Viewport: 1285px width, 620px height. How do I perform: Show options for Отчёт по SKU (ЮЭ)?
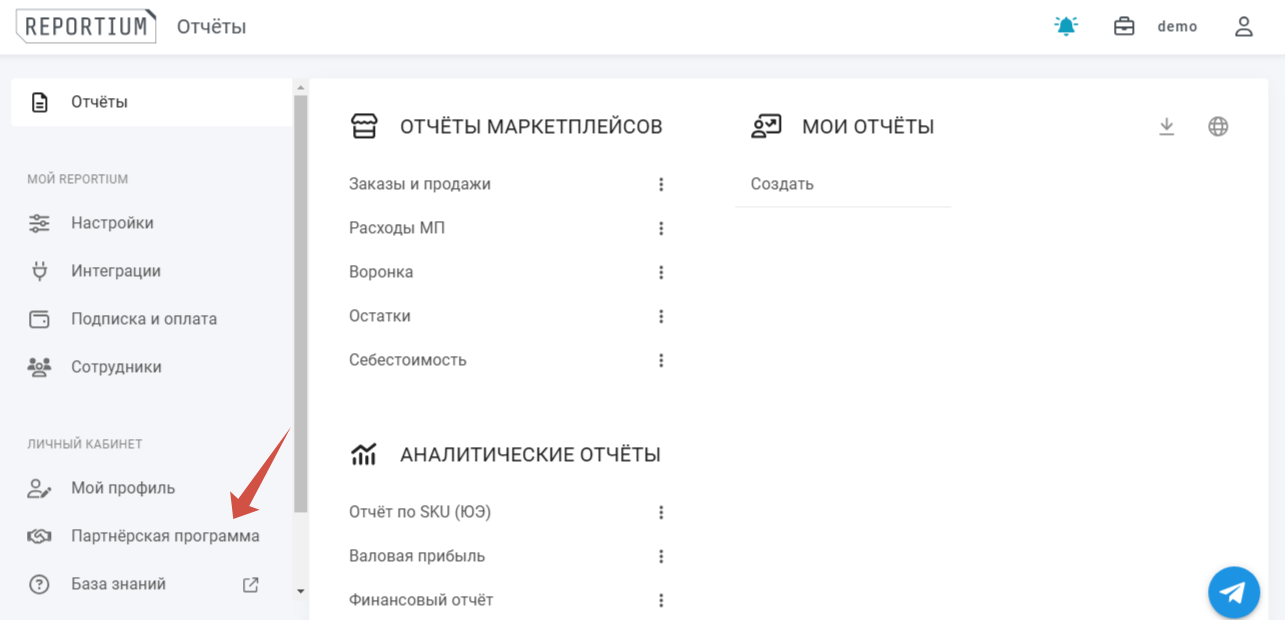pos(661,513)
